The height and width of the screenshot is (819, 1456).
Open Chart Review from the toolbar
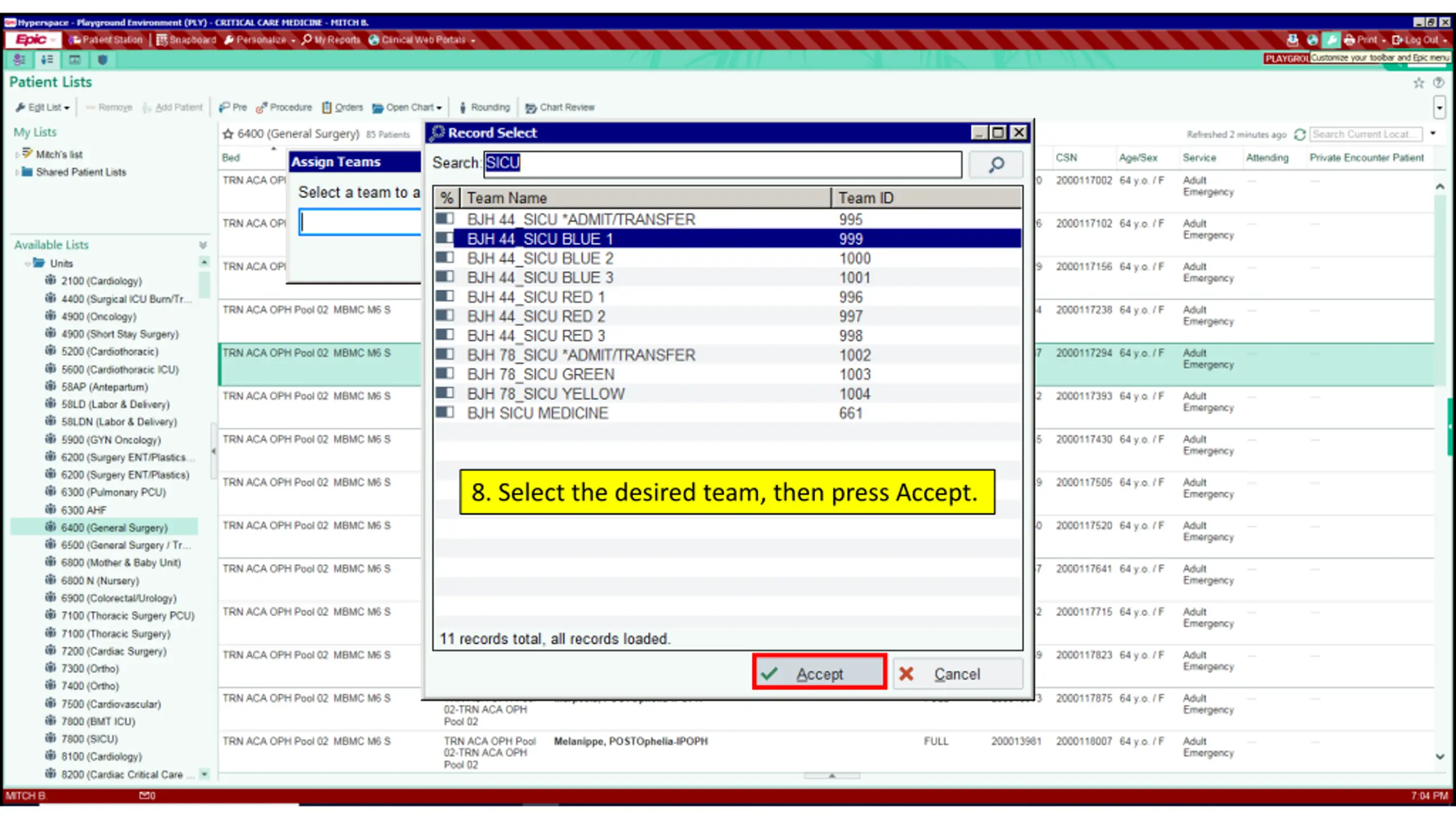[560, 107]
